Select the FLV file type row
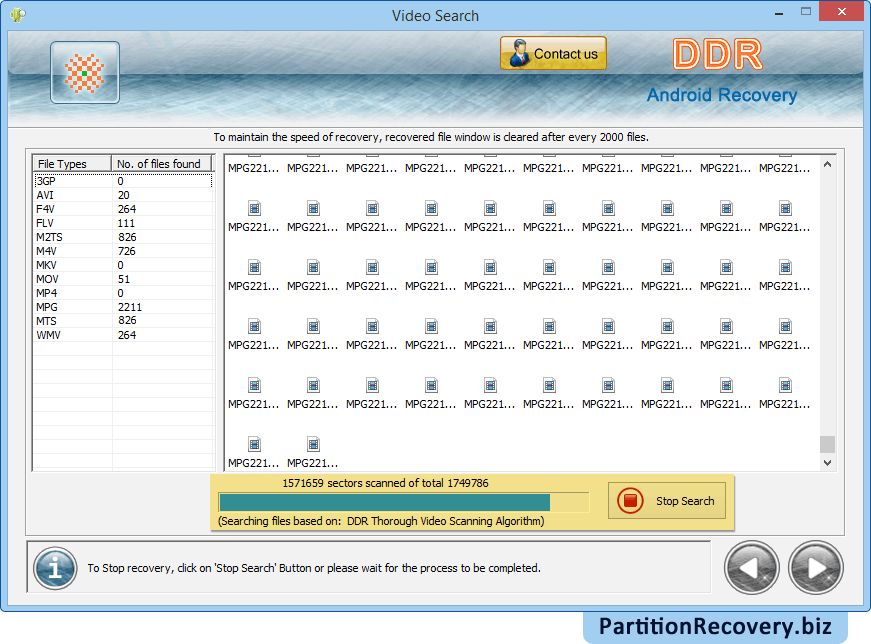 point(123,223)
